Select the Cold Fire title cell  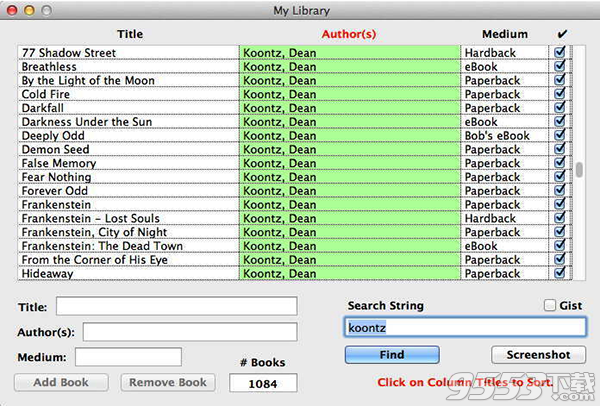129,94
